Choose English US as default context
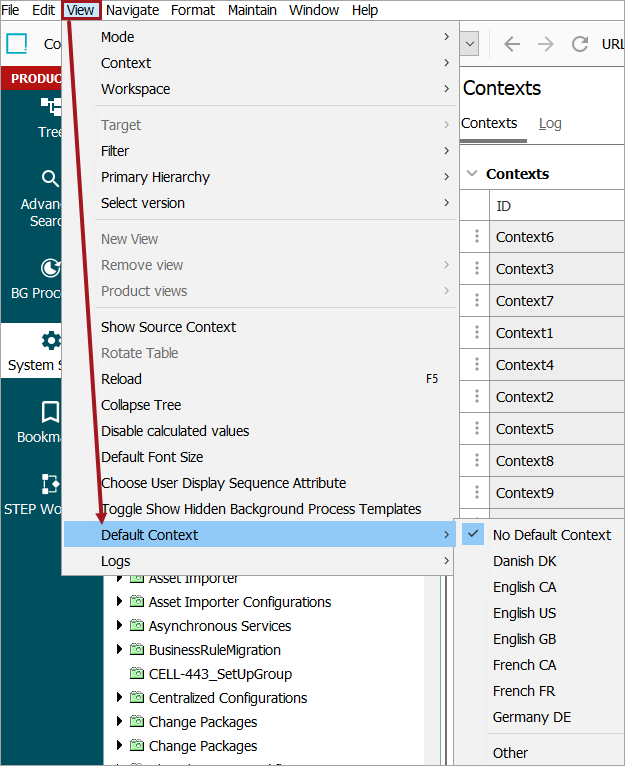 (x=524, y=613)
